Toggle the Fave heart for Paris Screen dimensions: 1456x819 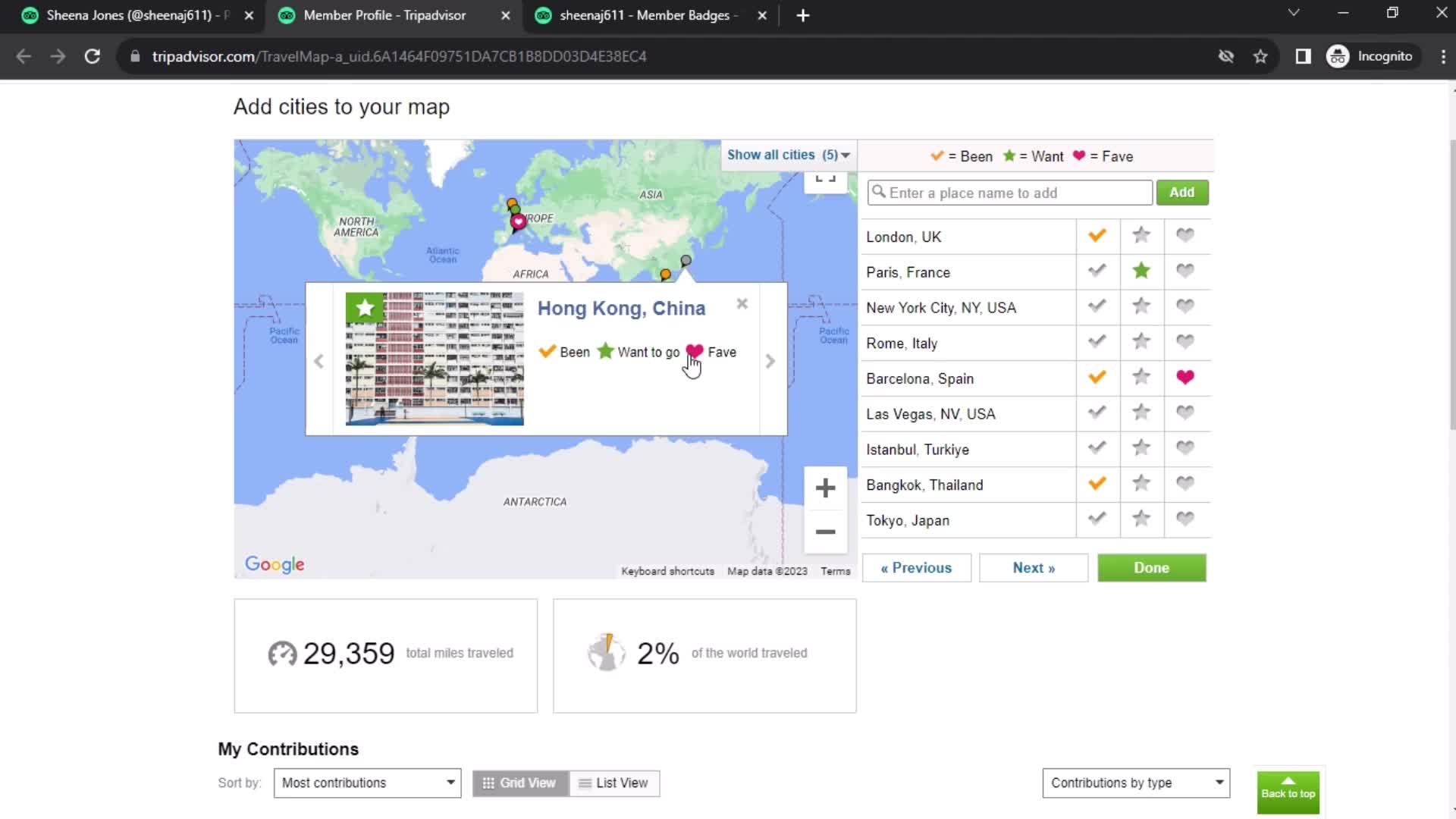(x=1185, y=271)
